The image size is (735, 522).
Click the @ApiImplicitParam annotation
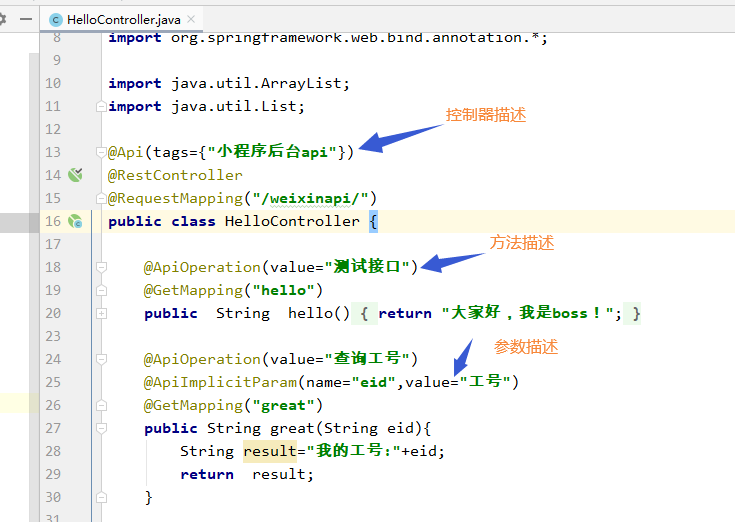point(220,382)
